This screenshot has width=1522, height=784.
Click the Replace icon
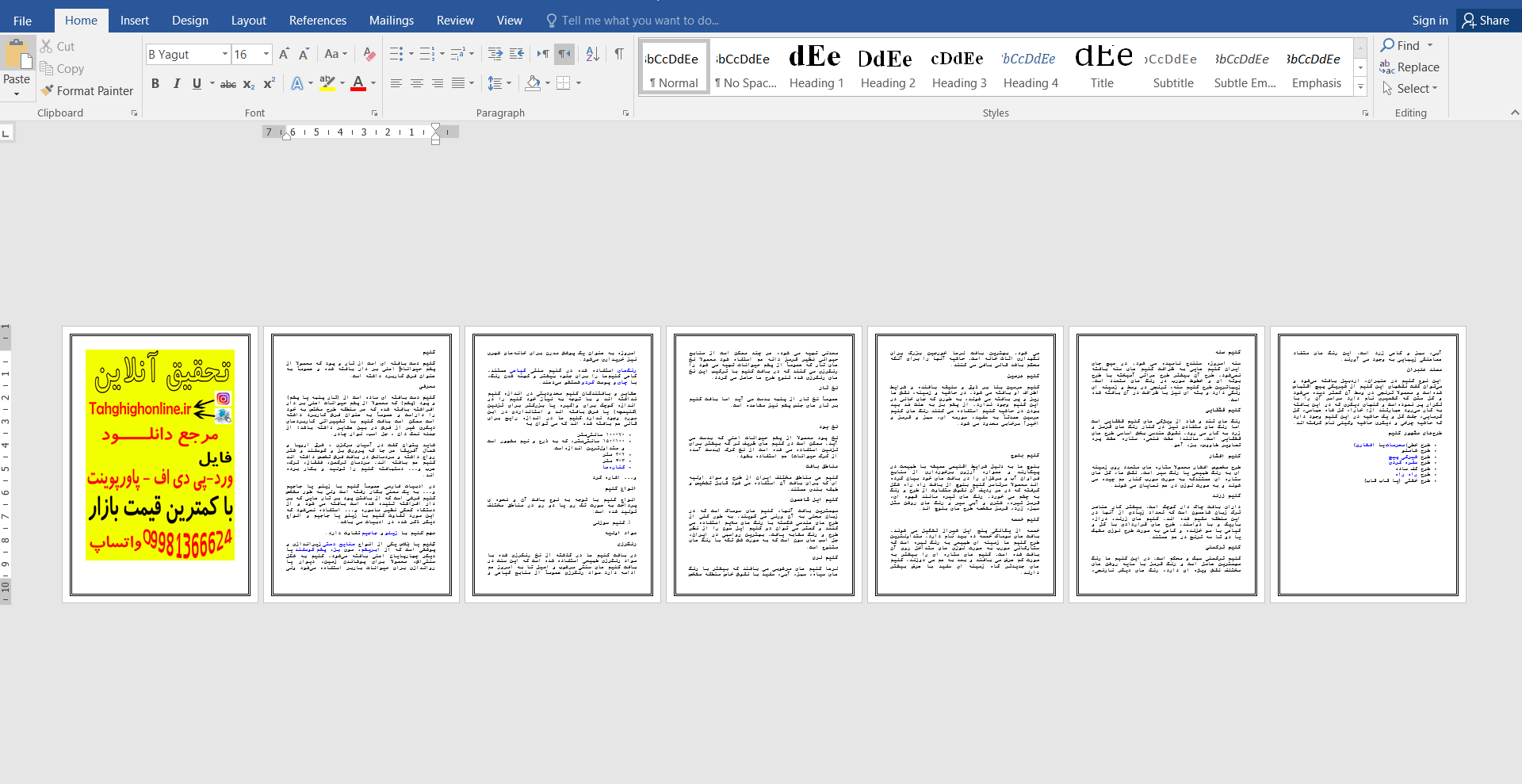(1386, 67)
